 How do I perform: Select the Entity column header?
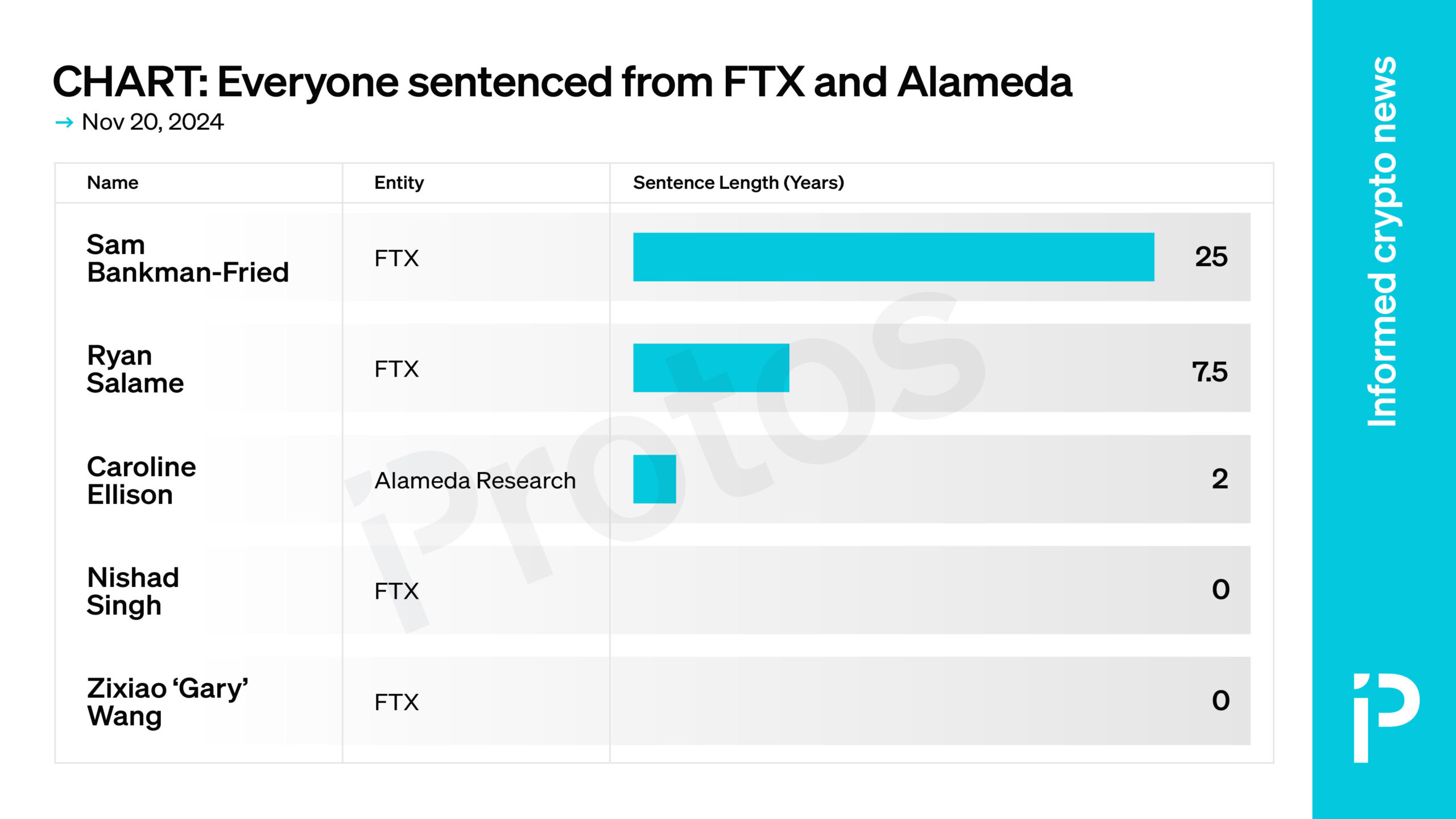[399, 183]
